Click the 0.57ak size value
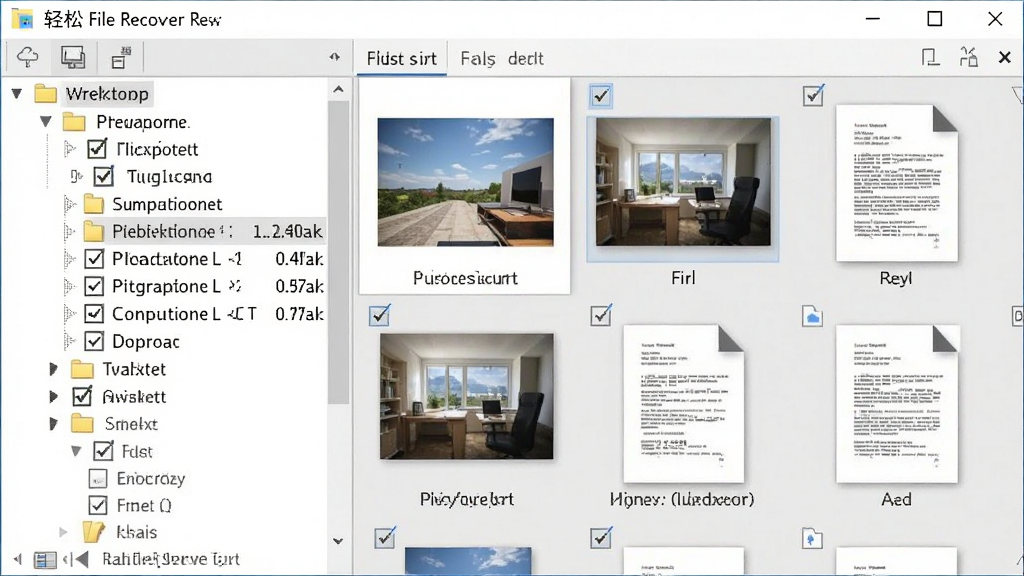This screenshot has height=576, width=1024. point(299,287)
